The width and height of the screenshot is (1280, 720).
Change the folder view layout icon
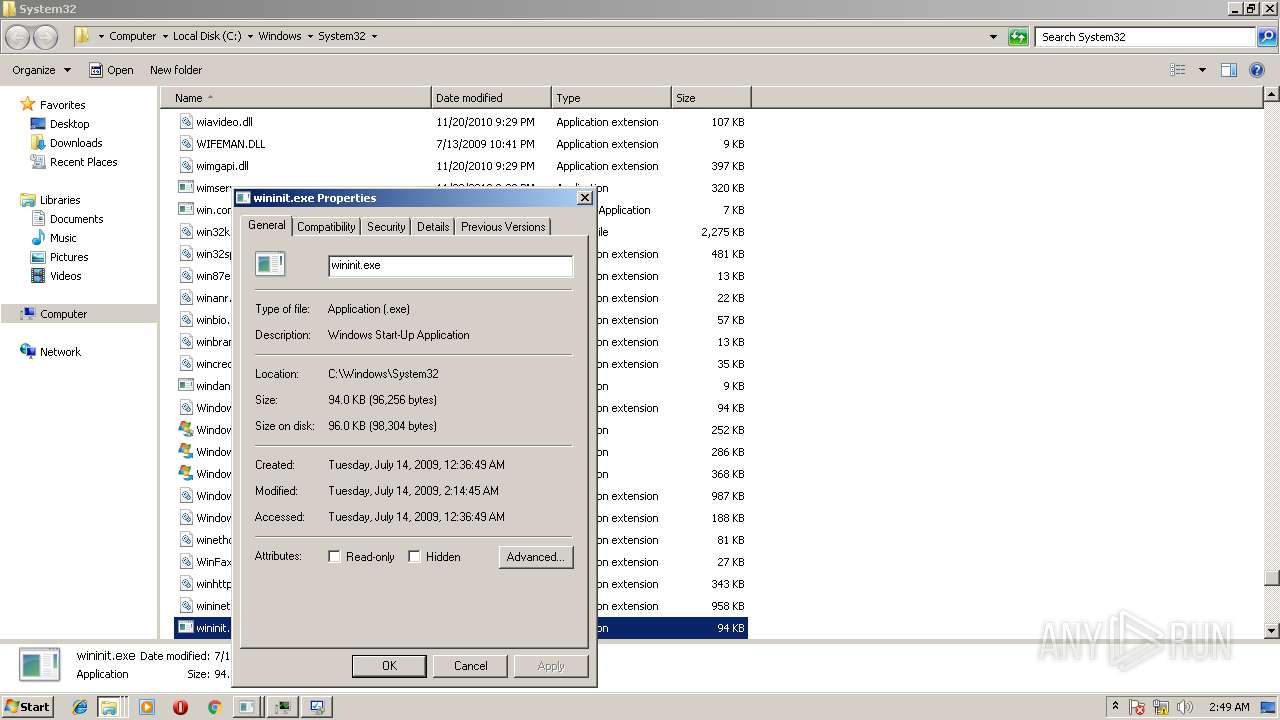[x=1178, y=70]
